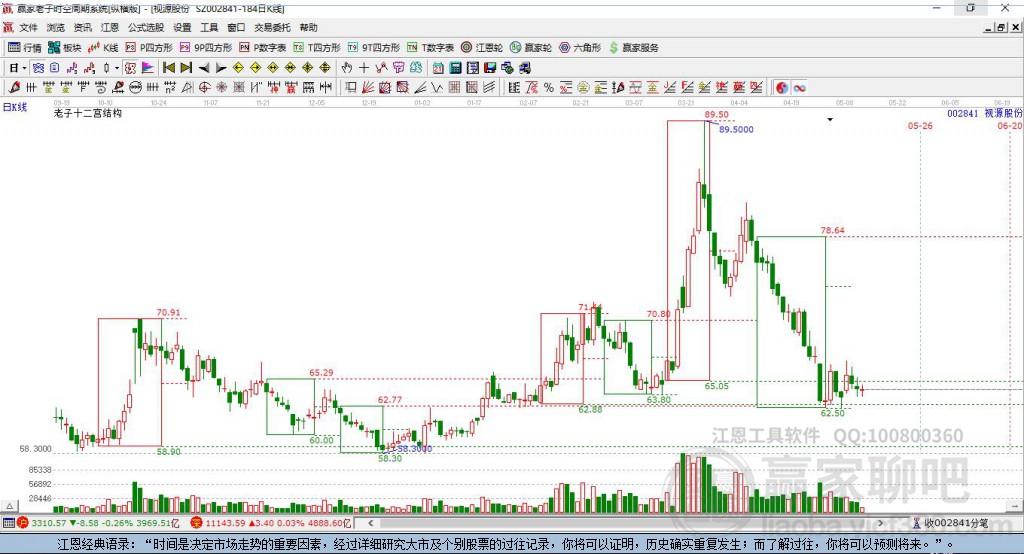
Task: Click the grid table icon in status bar
Action: (8, 523)
